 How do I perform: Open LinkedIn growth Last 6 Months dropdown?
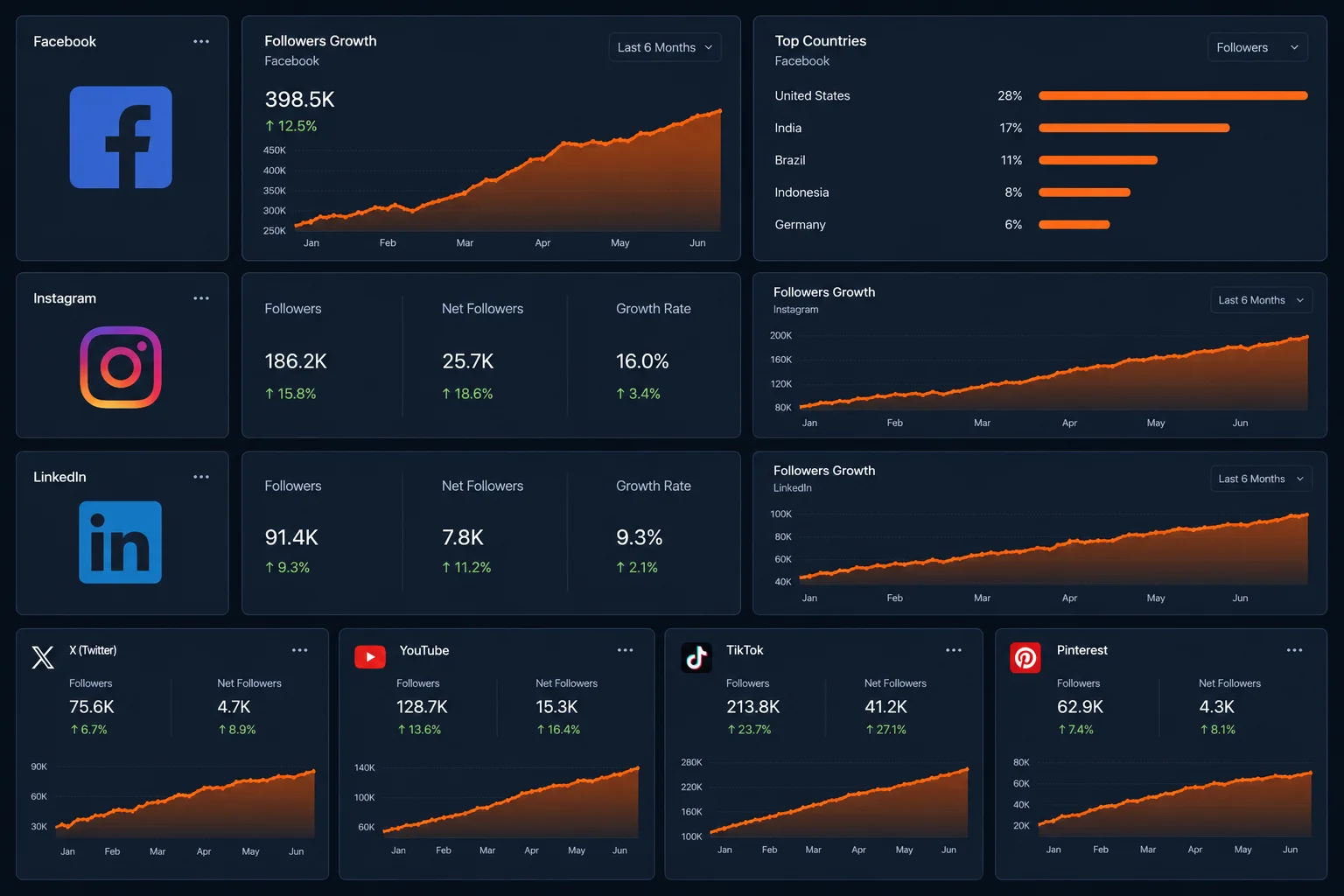pyautogui.click(x=1260, y=479)
